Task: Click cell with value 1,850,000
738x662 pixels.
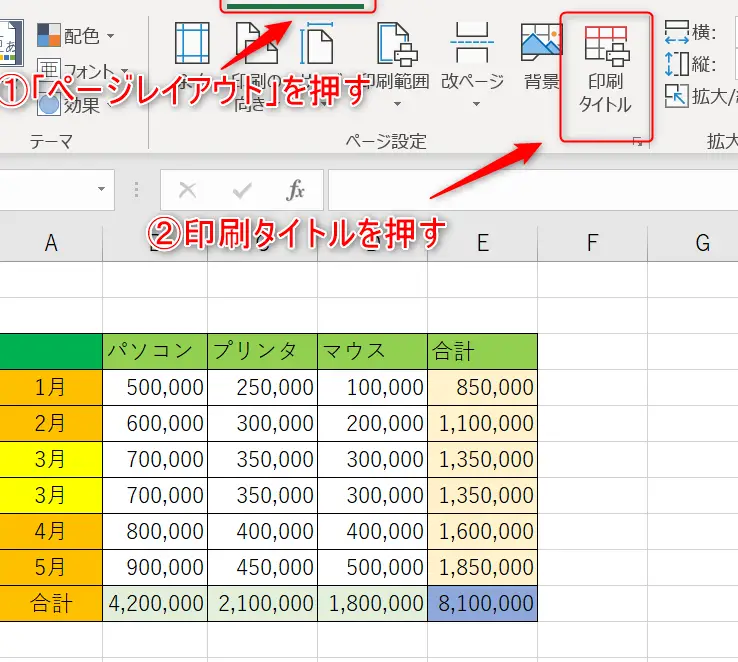Action: tap(482, 567)
